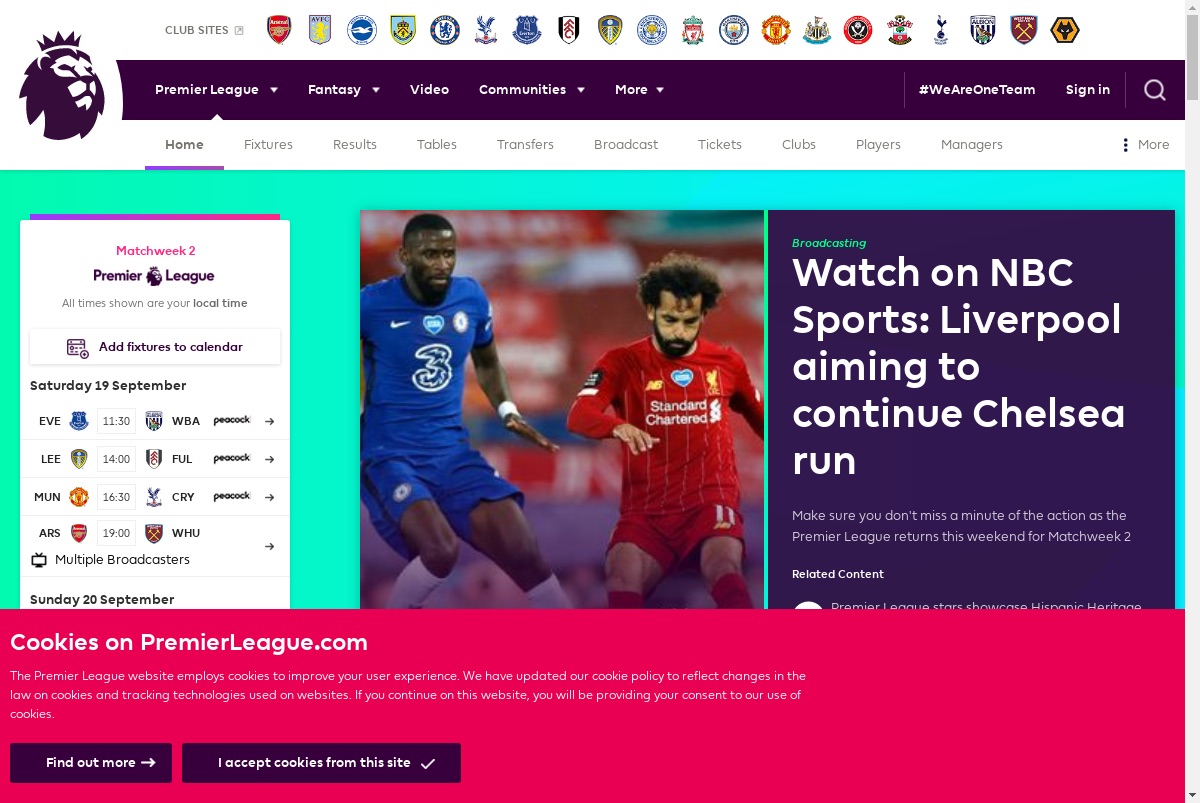Open the Manchester United club site crest in the top bar
The width and height of the screenshot is (1200, 803).
click(x=776, y=30)
